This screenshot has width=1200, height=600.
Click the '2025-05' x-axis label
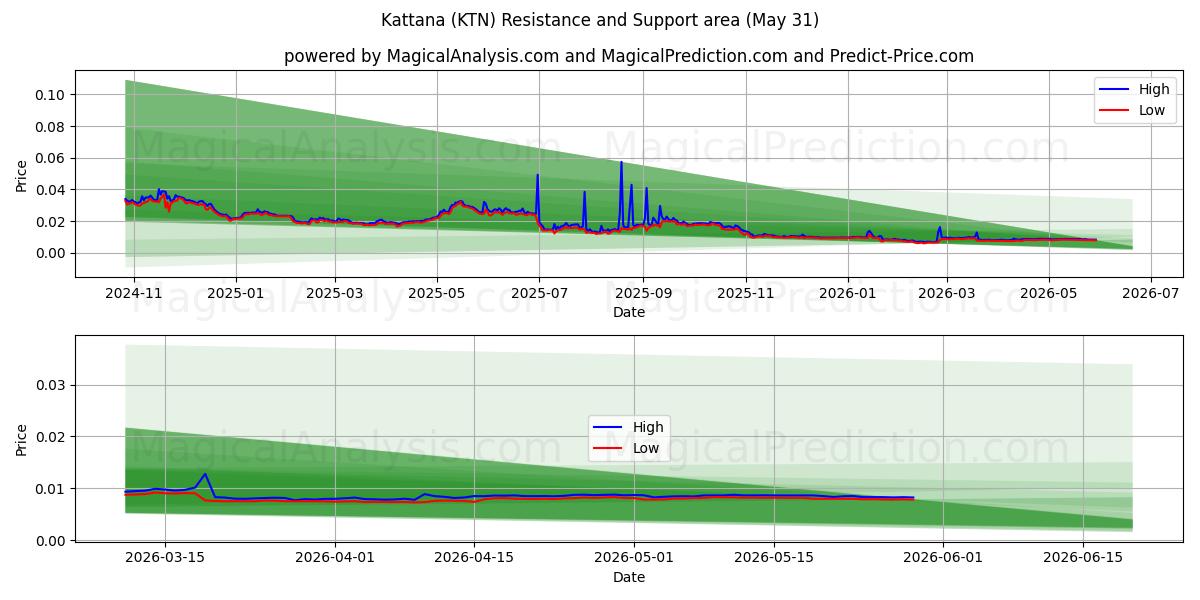[437, 293]
